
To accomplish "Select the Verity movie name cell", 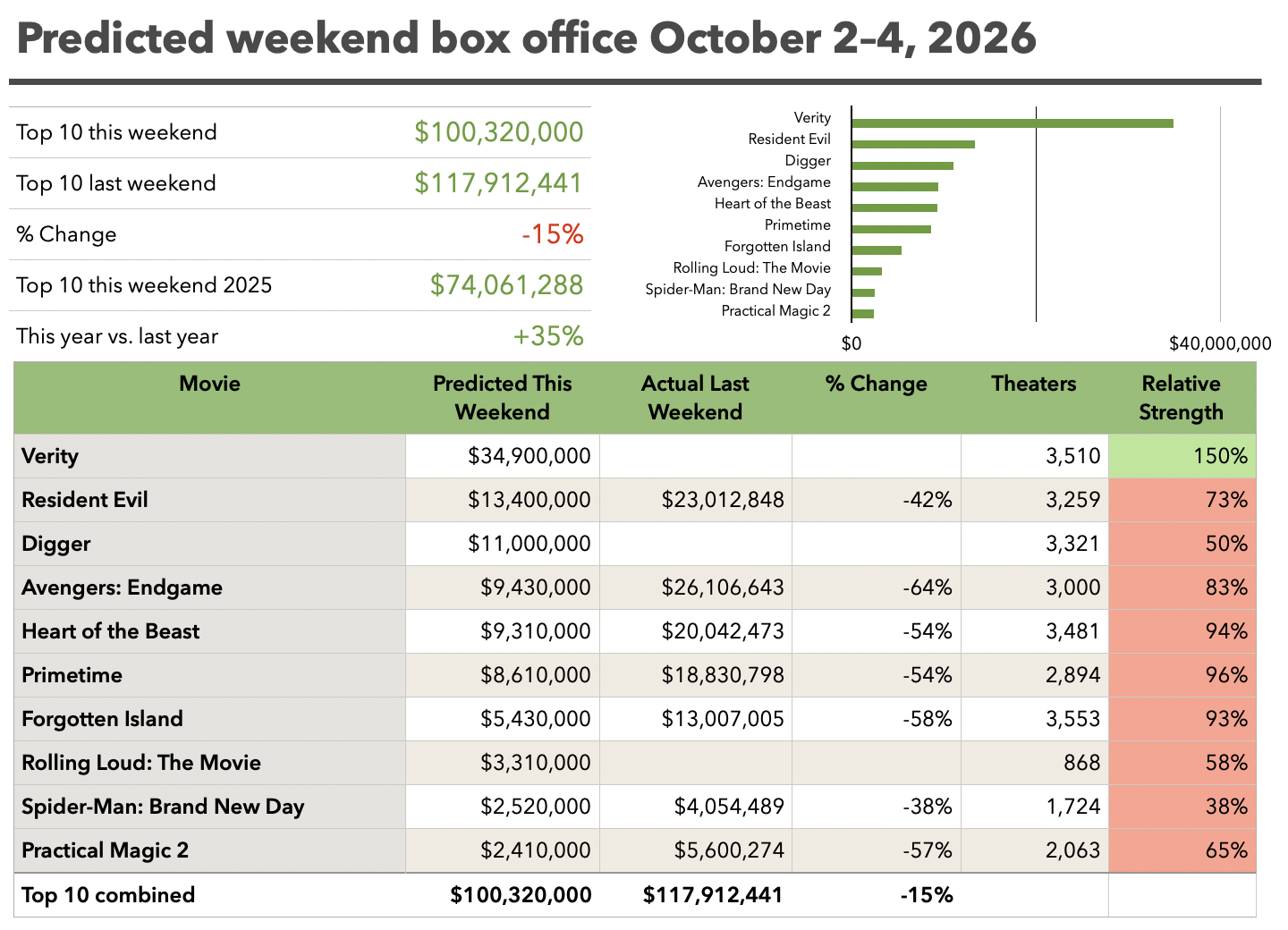I will [x=210, y=456].
